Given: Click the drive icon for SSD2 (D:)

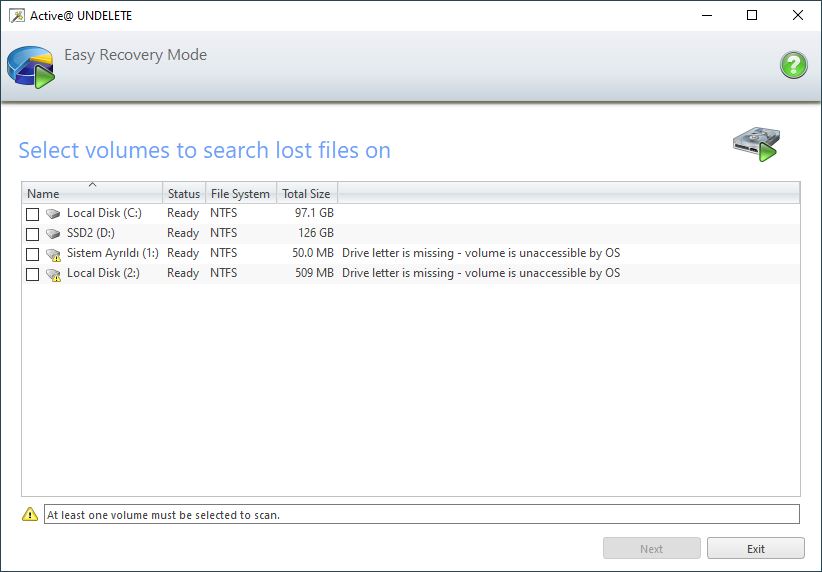Looking at the screenshot, I should 53,233.
